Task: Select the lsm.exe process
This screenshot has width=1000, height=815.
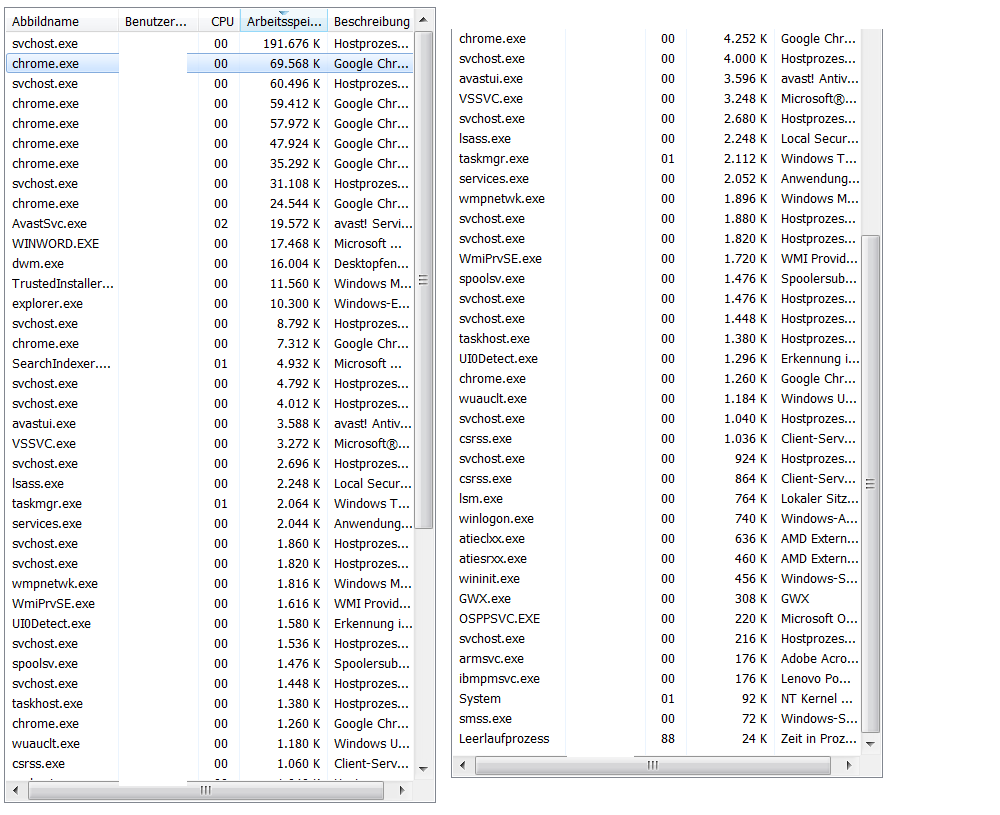Action: click(x=657, y=498)
